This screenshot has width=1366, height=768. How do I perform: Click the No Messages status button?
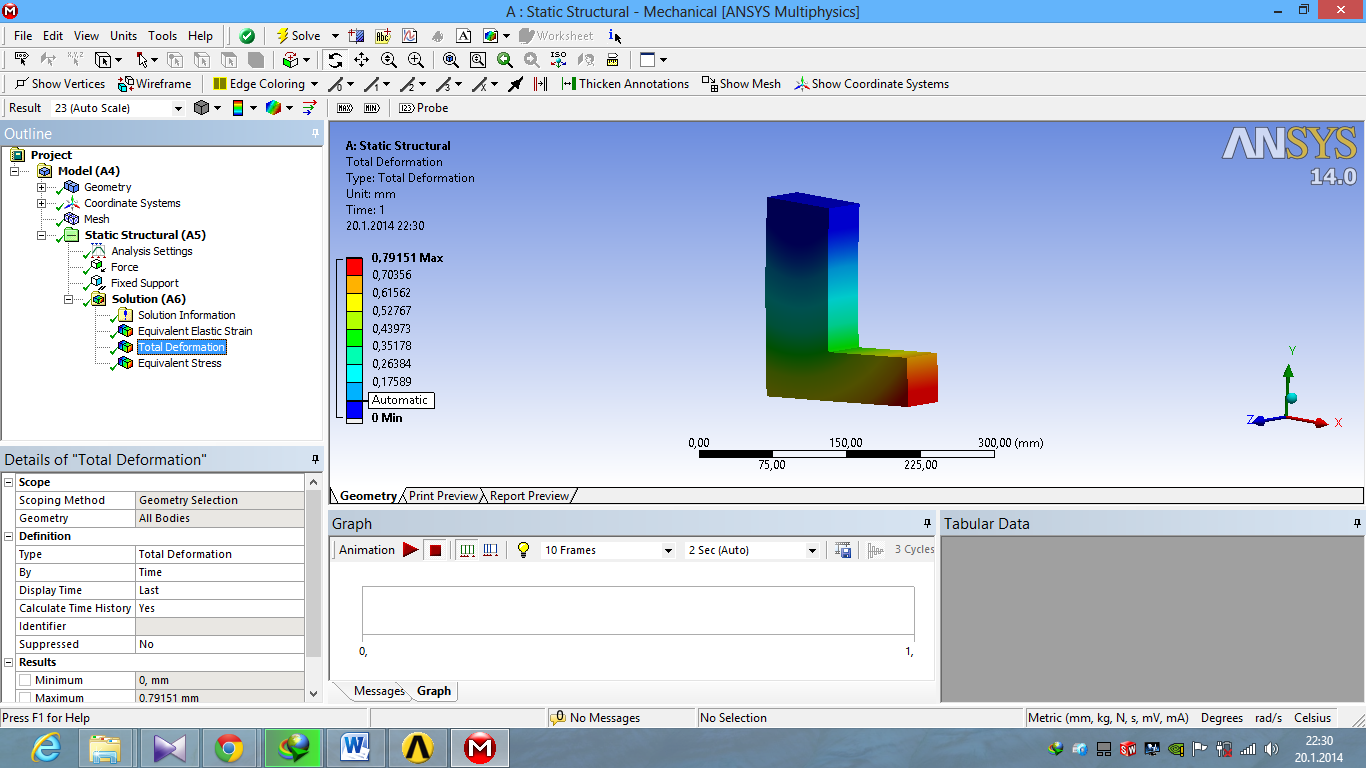click(x=596, y=718)
